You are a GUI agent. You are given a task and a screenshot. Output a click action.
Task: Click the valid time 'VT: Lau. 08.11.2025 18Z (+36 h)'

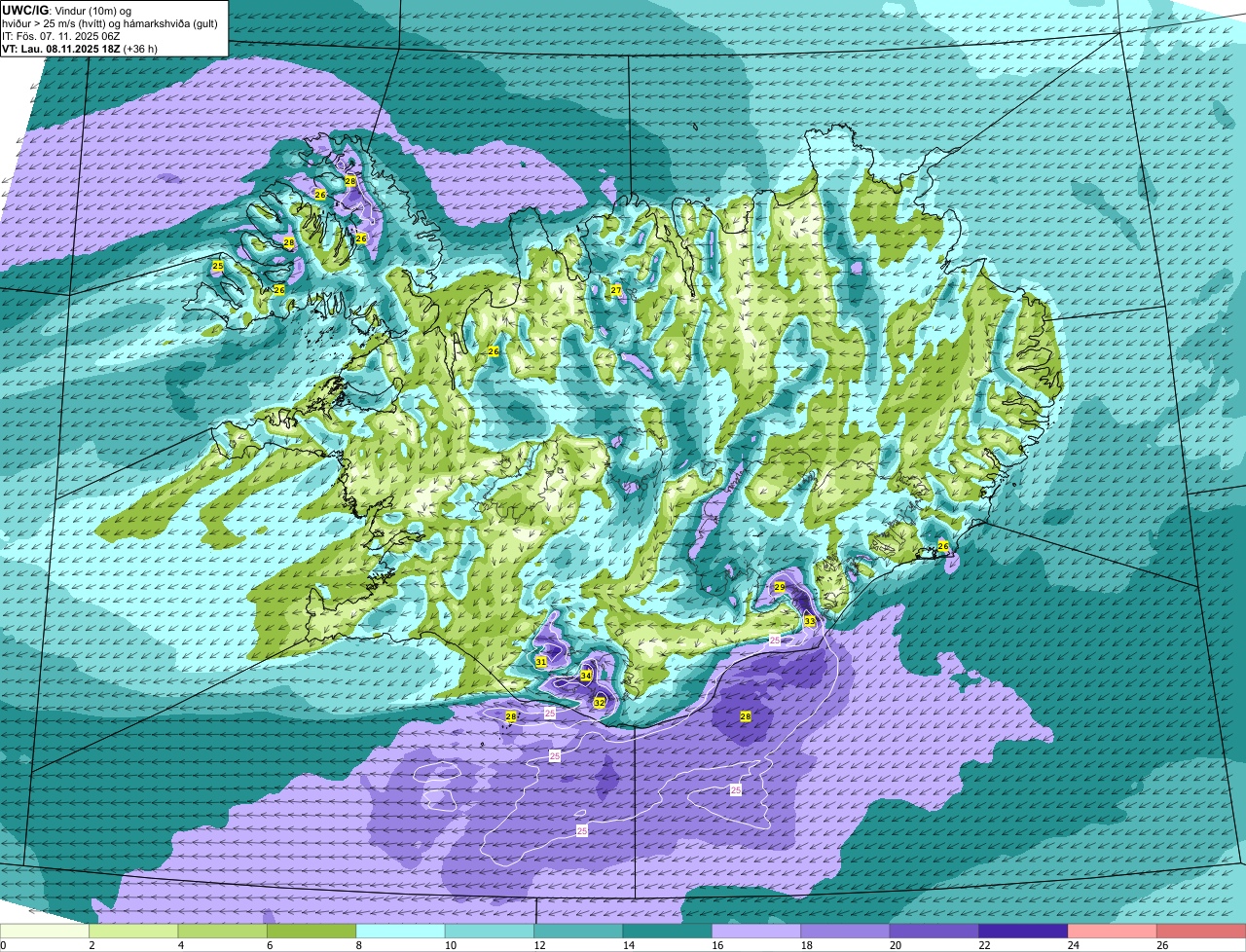coord(80,48)
